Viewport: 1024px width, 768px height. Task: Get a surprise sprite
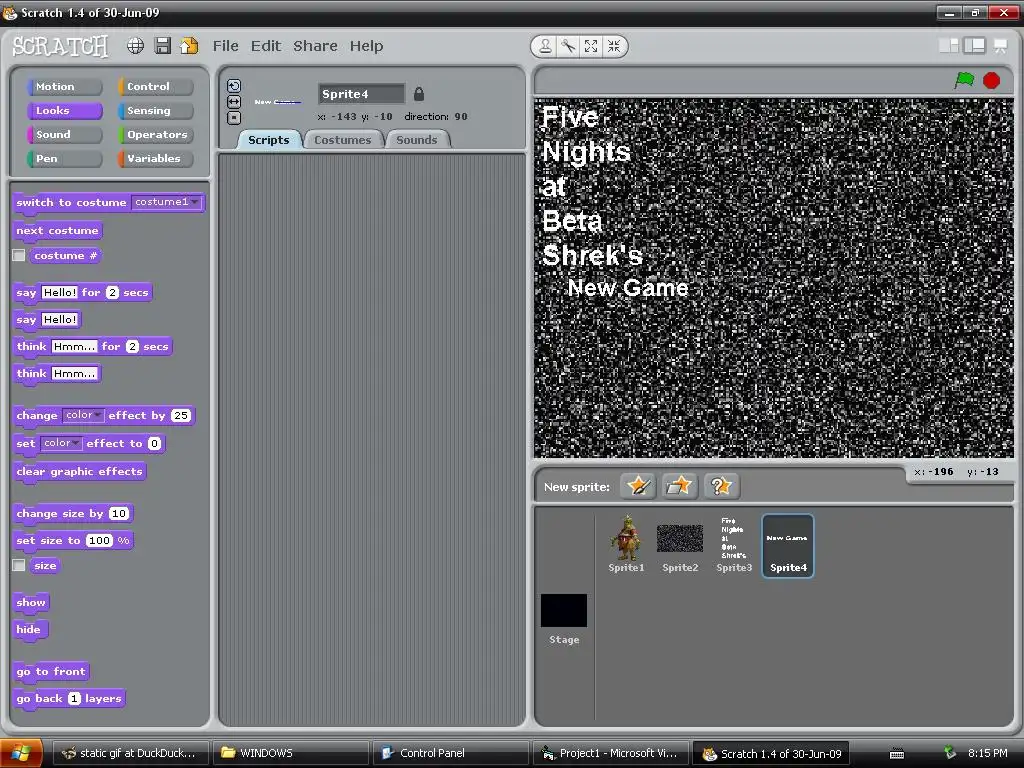pos(721,486)
